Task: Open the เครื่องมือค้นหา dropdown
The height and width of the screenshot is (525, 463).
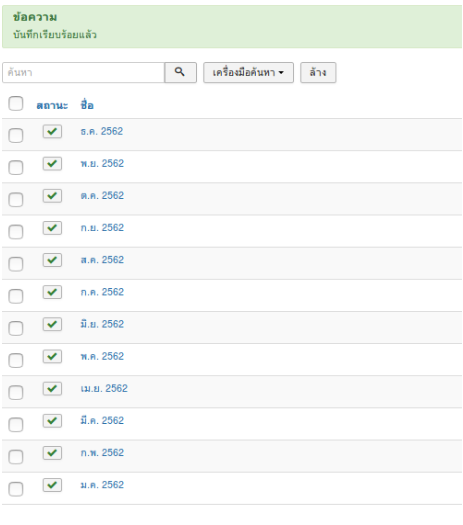Action: point(248,72)
